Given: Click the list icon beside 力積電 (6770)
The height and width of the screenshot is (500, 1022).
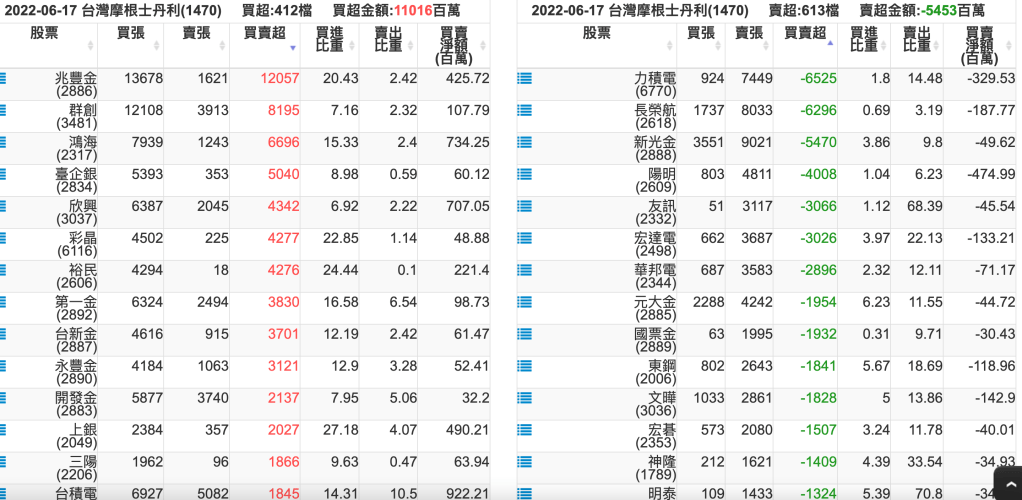Looking at the screenshot, I should pos(524,78).
